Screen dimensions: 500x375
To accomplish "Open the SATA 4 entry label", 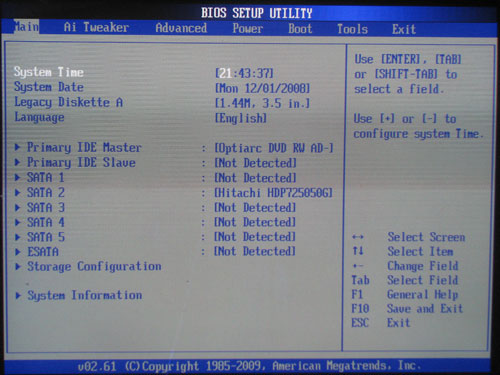I will [46, 222].
